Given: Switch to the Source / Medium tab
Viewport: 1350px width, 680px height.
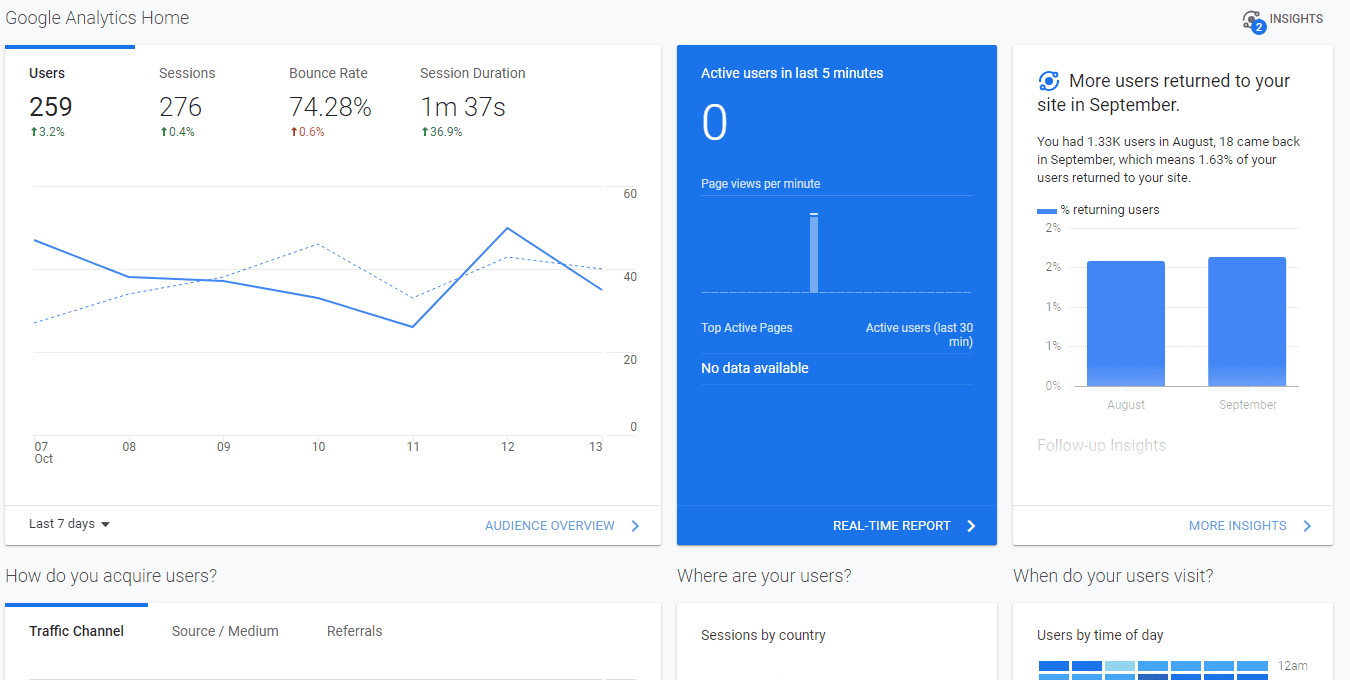Looking at the screenshot, I should click(x=225, y=631).
